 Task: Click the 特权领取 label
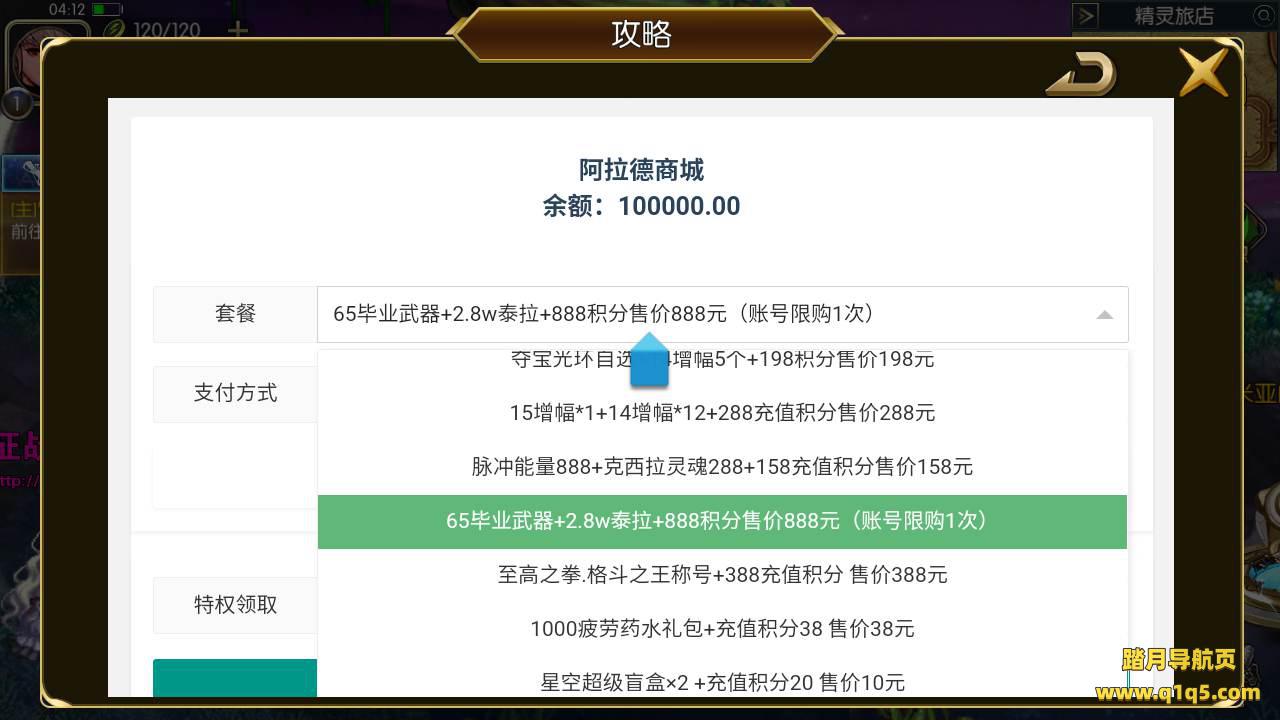[x=235, y=605]
